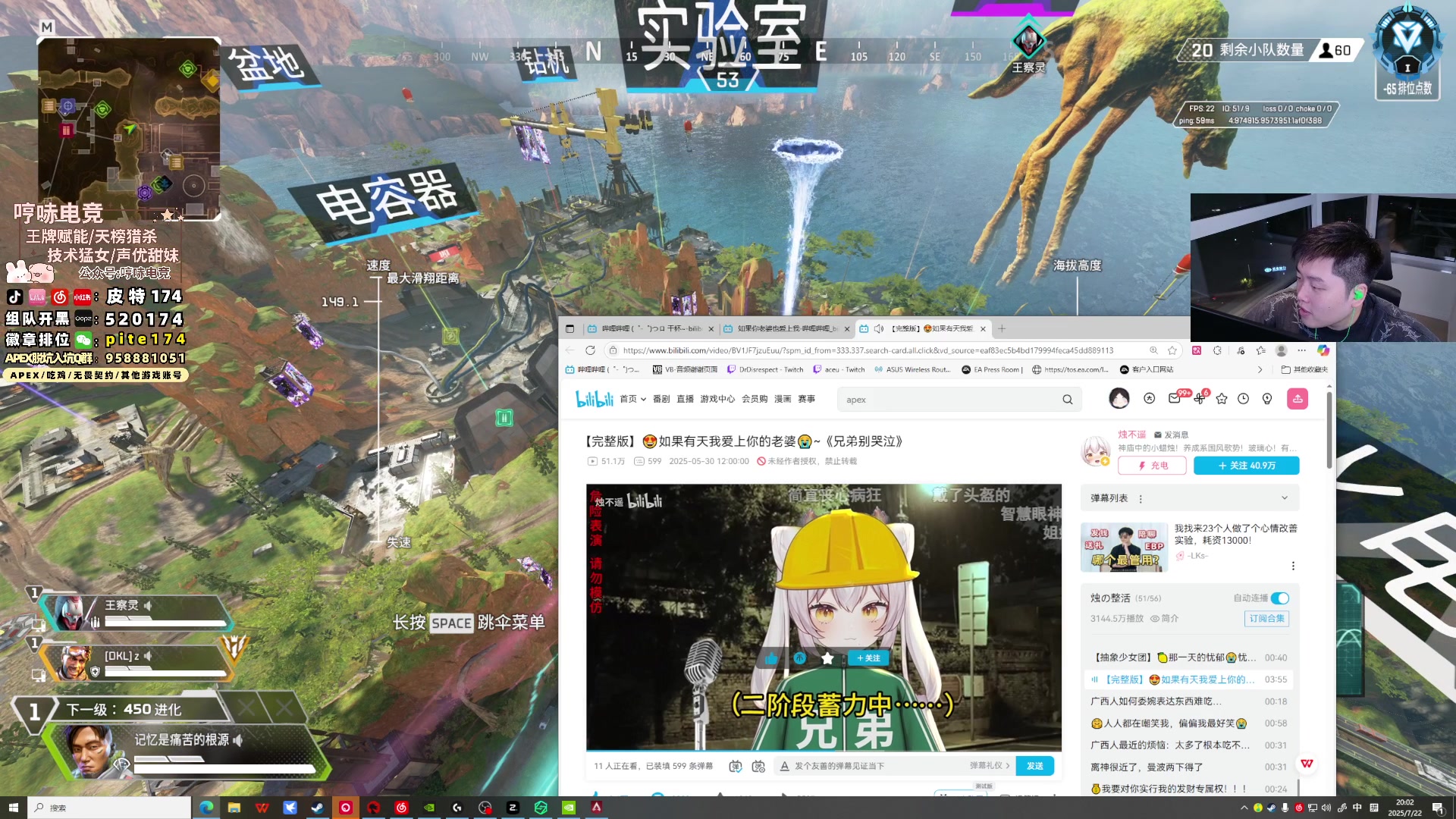Open 游戏中心 in bilibili navigation
This screenshot has height=819, width=1456.
tap(717, 399)
